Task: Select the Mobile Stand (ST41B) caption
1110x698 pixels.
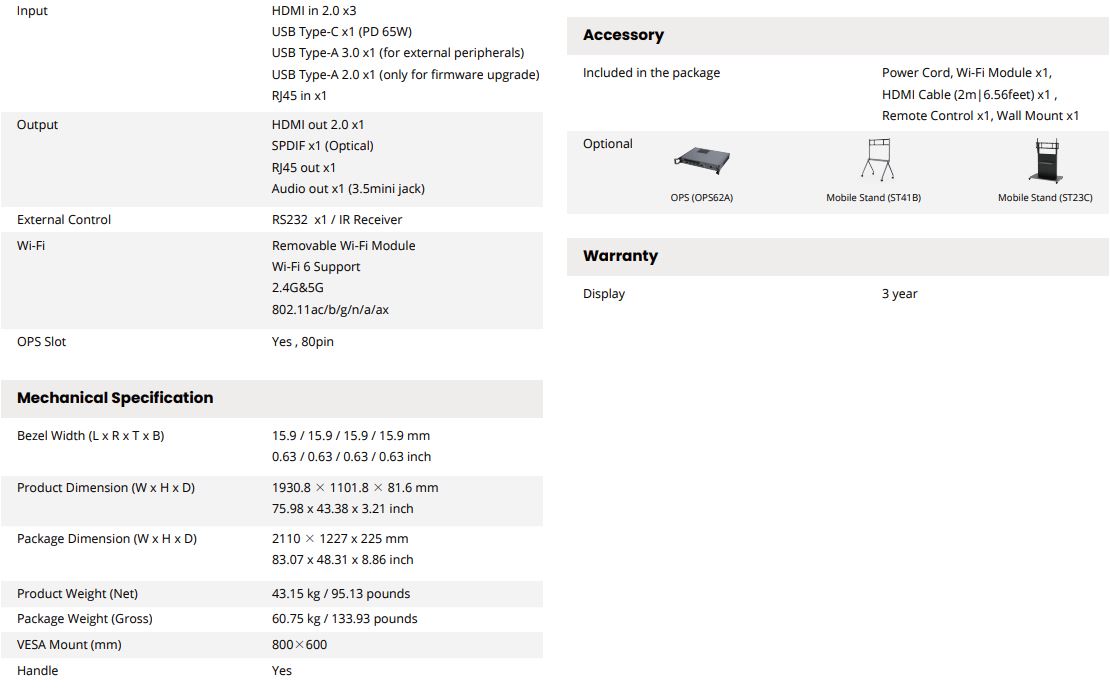Action: coord(874,198)
